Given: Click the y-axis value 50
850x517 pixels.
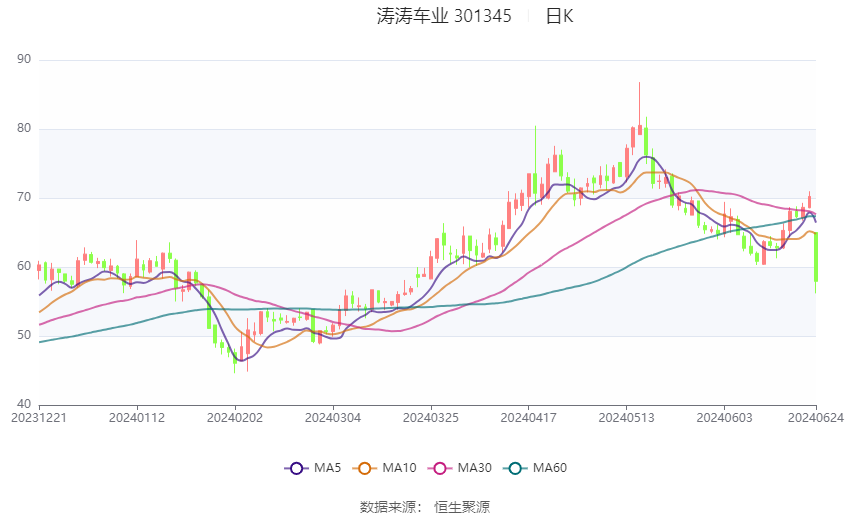Looking at the screenshot, I should click(x=24, y=335).
